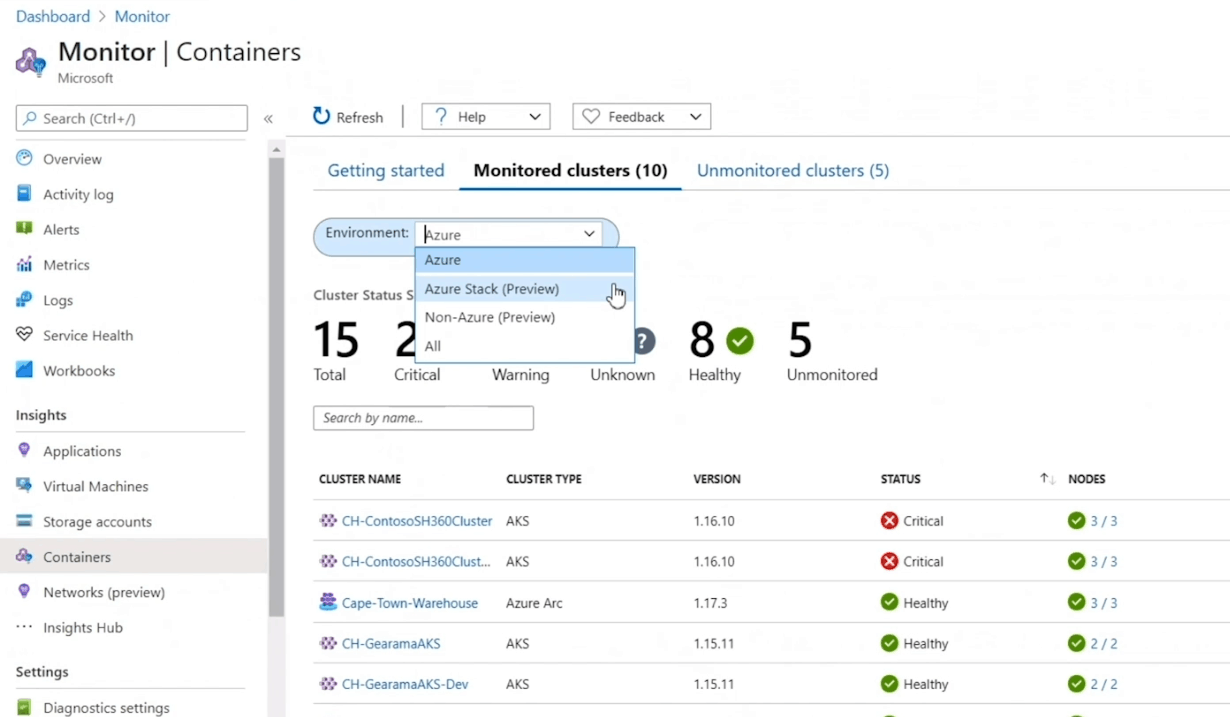The image size is (1230, 717).
Task: Select the Monitored clusters (10) tab
Action: click(x=570, y=171)
